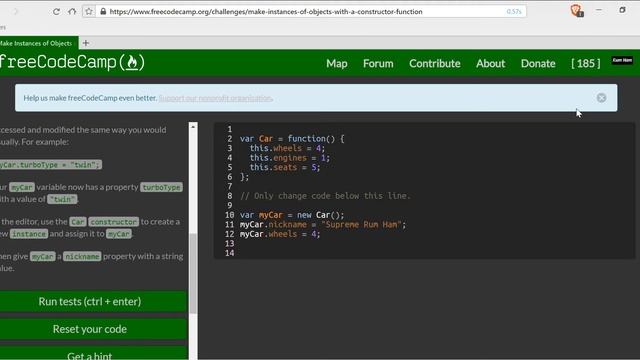Click the 0.57s load time indicator
Viewport: 640px width, 360px height.
(514, 11)
